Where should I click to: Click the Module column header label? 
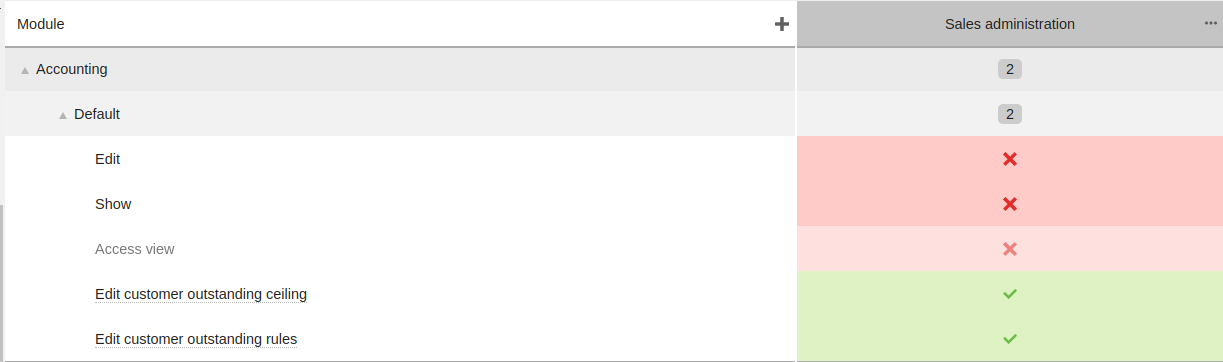point(41,24)
